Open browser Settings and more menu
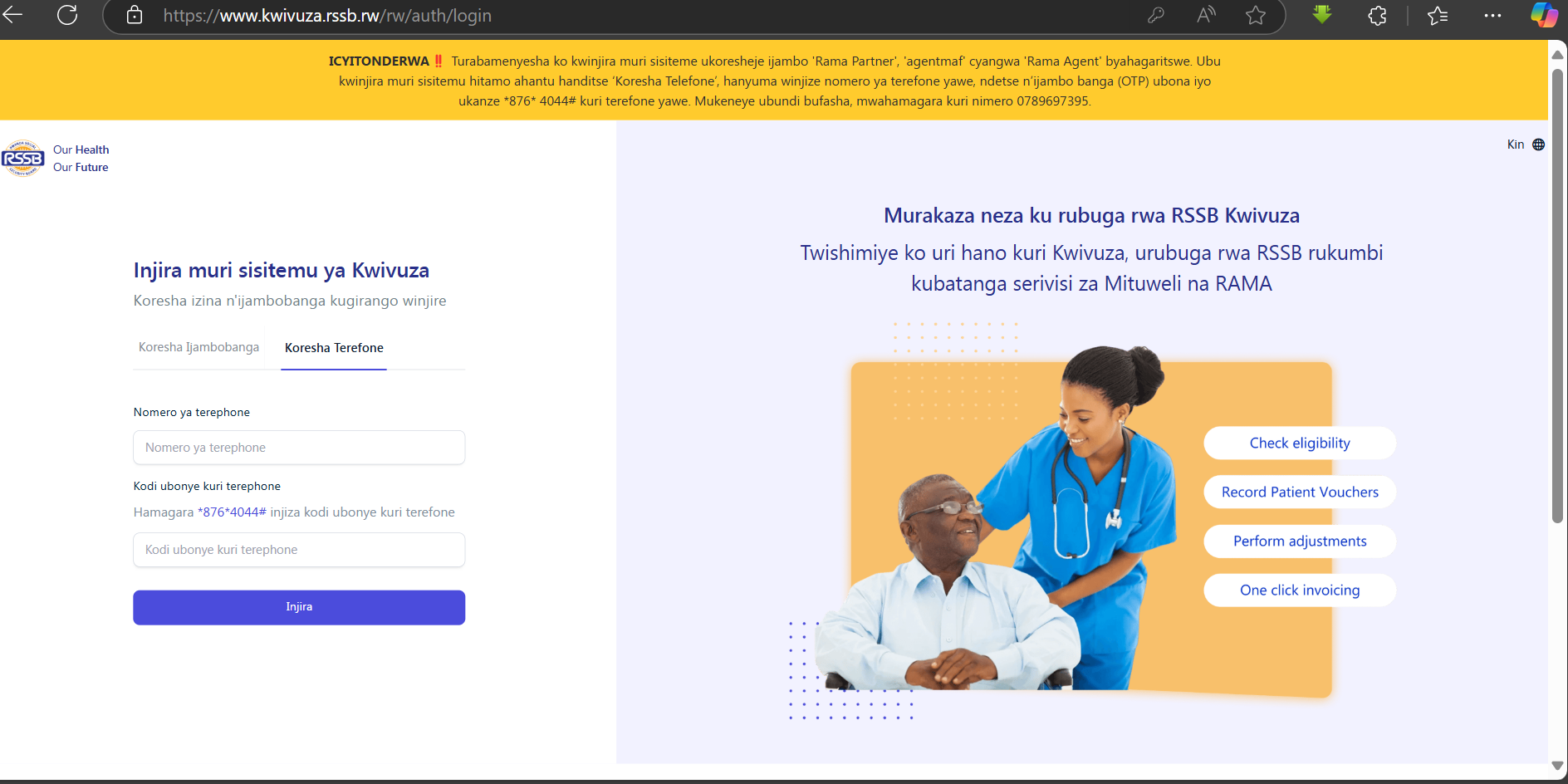 tap(1492, 15)
